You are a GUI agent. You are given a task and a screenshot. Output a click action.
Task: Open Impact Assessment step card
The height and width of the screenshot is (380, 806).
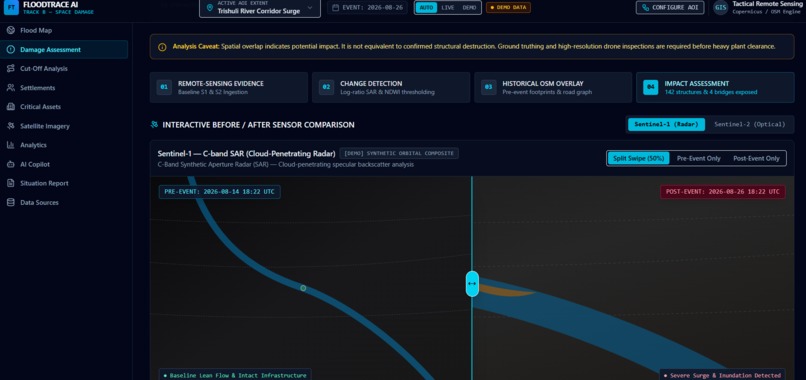pos(715,87)
